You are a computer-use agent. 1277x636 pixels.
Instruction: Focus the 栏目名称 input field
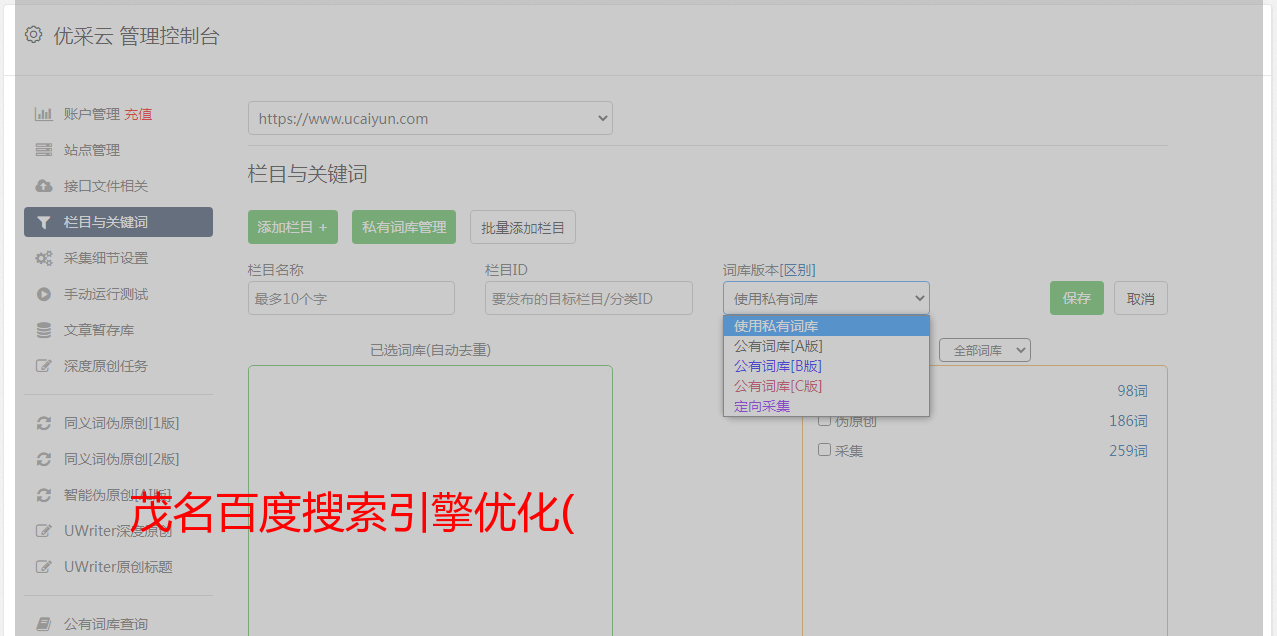(x=351, y=298)
